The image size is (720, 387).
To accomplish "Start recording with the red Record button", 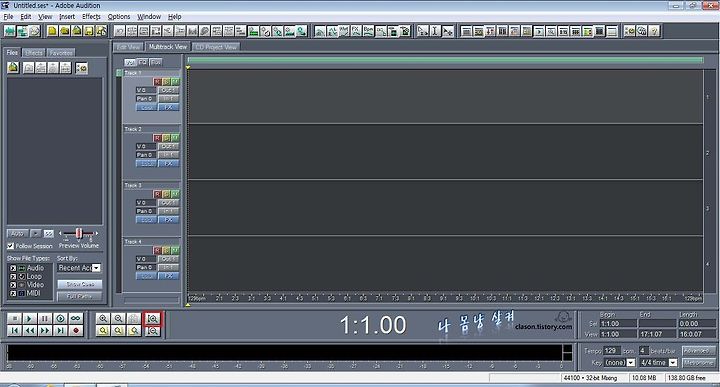I will 76,331.
